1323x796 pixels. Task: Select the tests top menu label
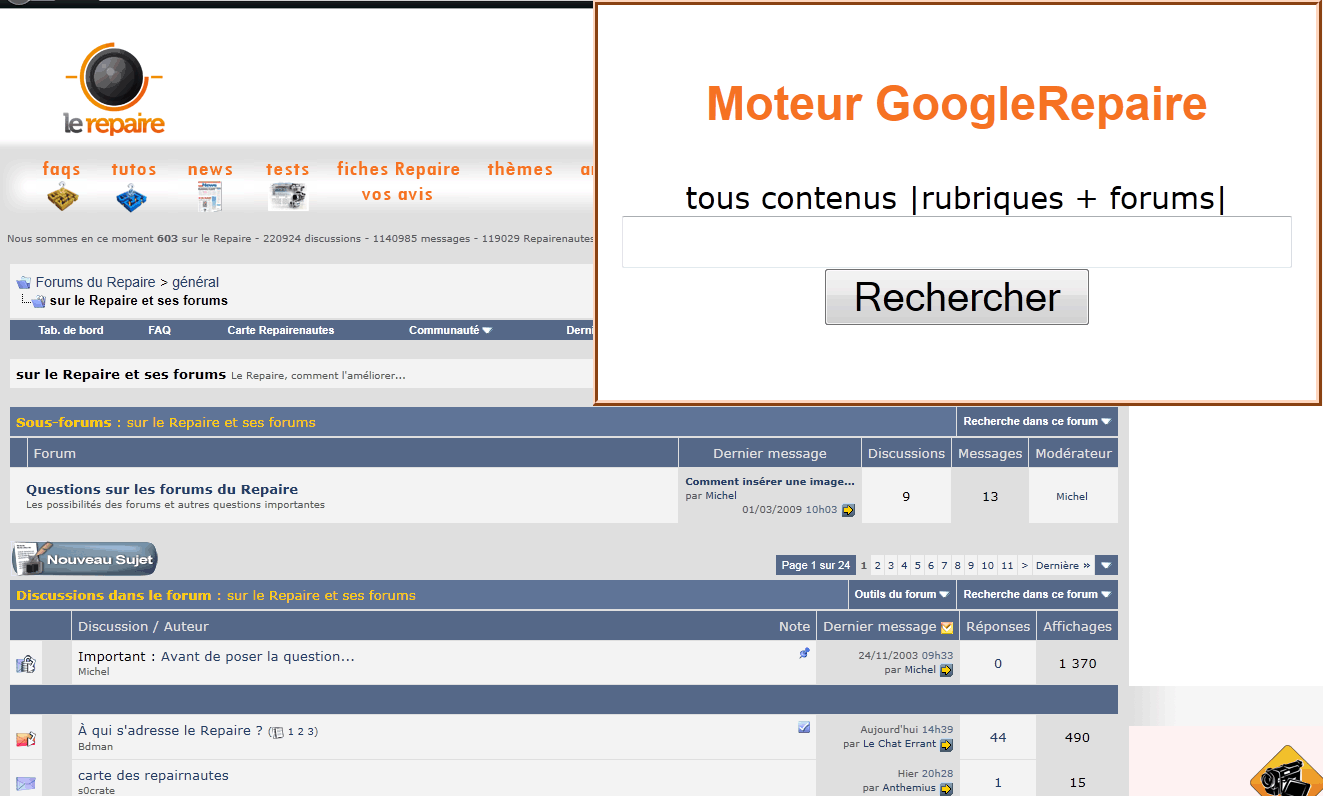tap(288, 169)
